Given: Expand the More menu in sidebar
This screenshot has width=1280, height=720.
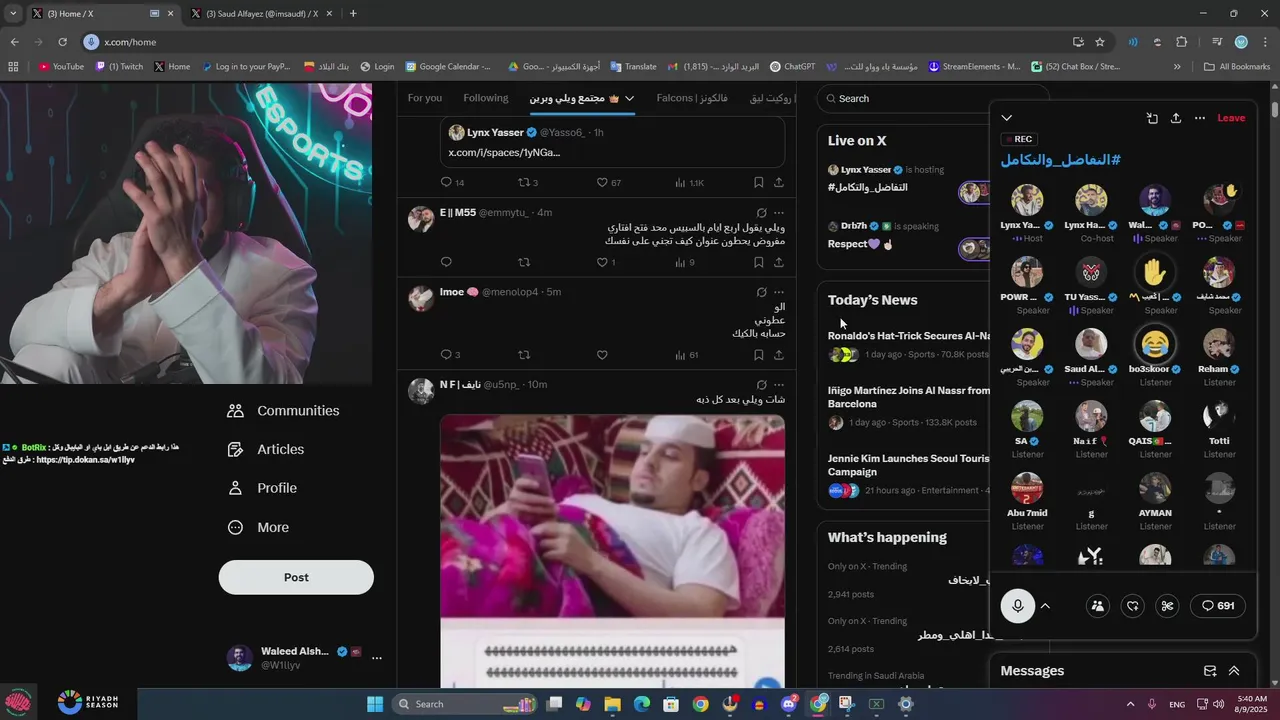Looking at the screenshot, I should (x=258, y=527).
